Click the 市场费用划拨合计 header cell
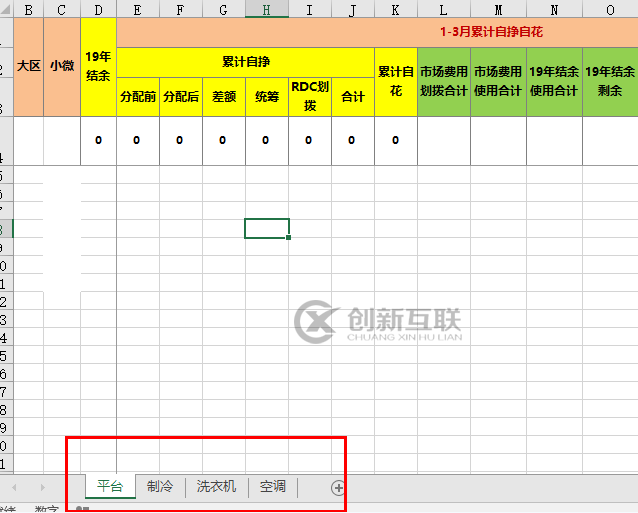 point(444,82)
